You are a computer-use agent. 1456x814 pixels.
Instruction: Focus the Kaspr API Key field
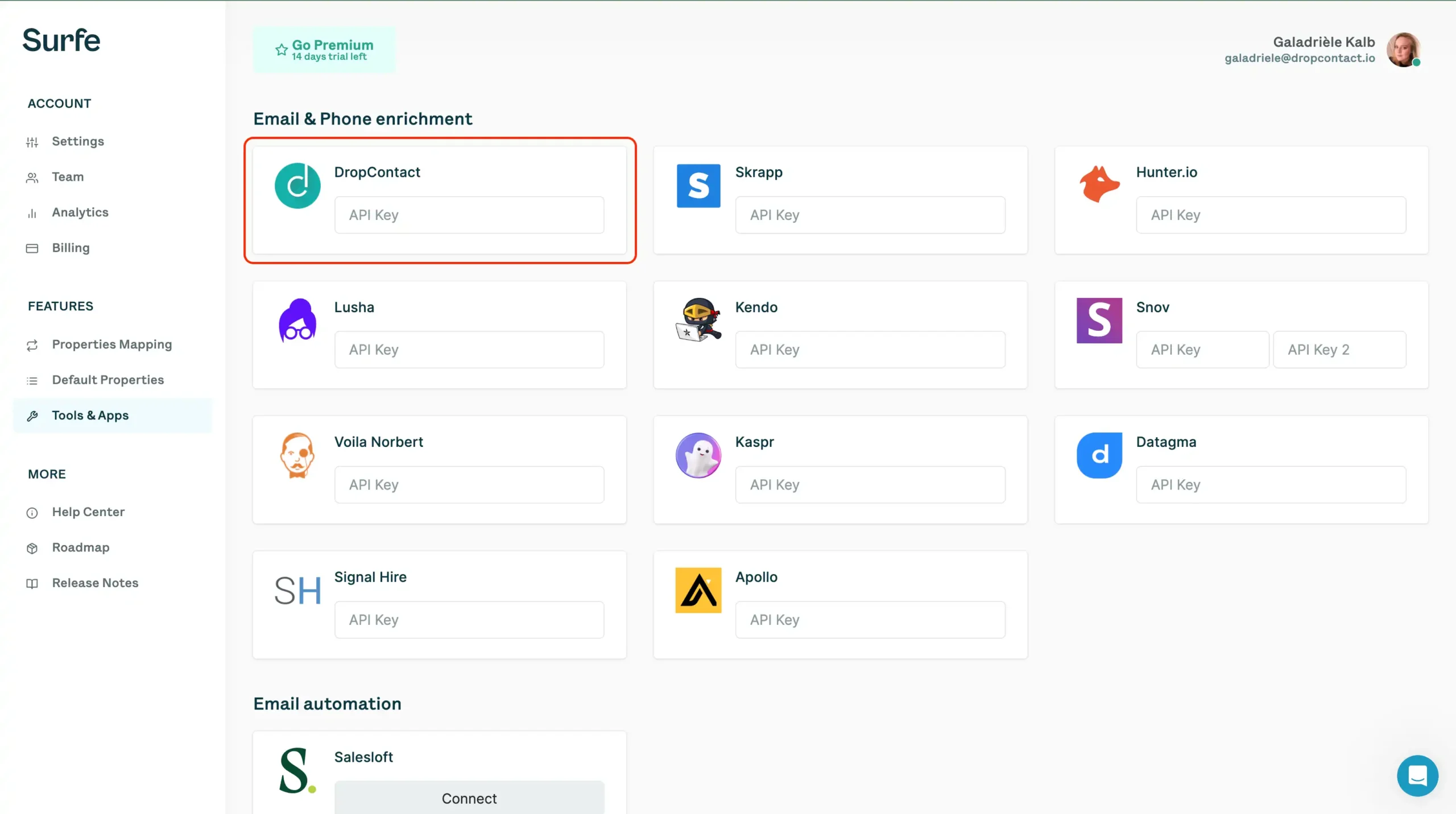coord(870,485)
